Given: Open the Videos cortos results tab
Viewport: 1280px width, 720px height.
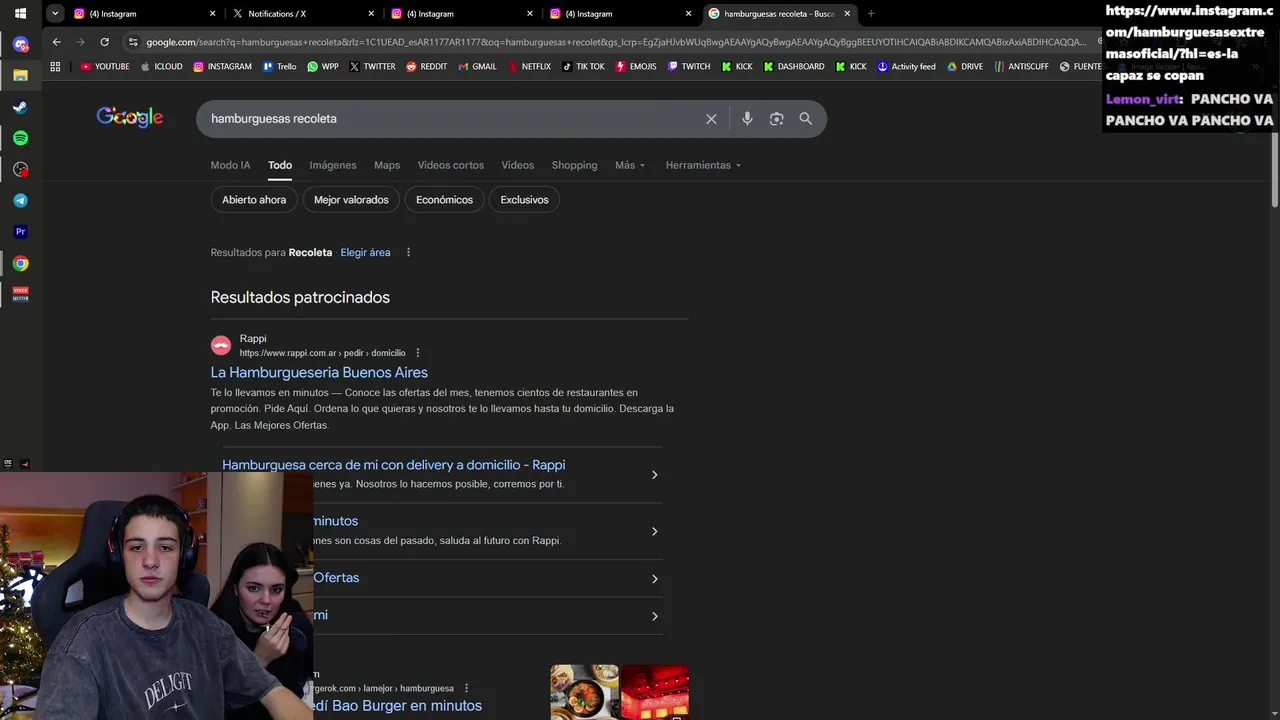Looking at the screenshot, I should (450, 165).
